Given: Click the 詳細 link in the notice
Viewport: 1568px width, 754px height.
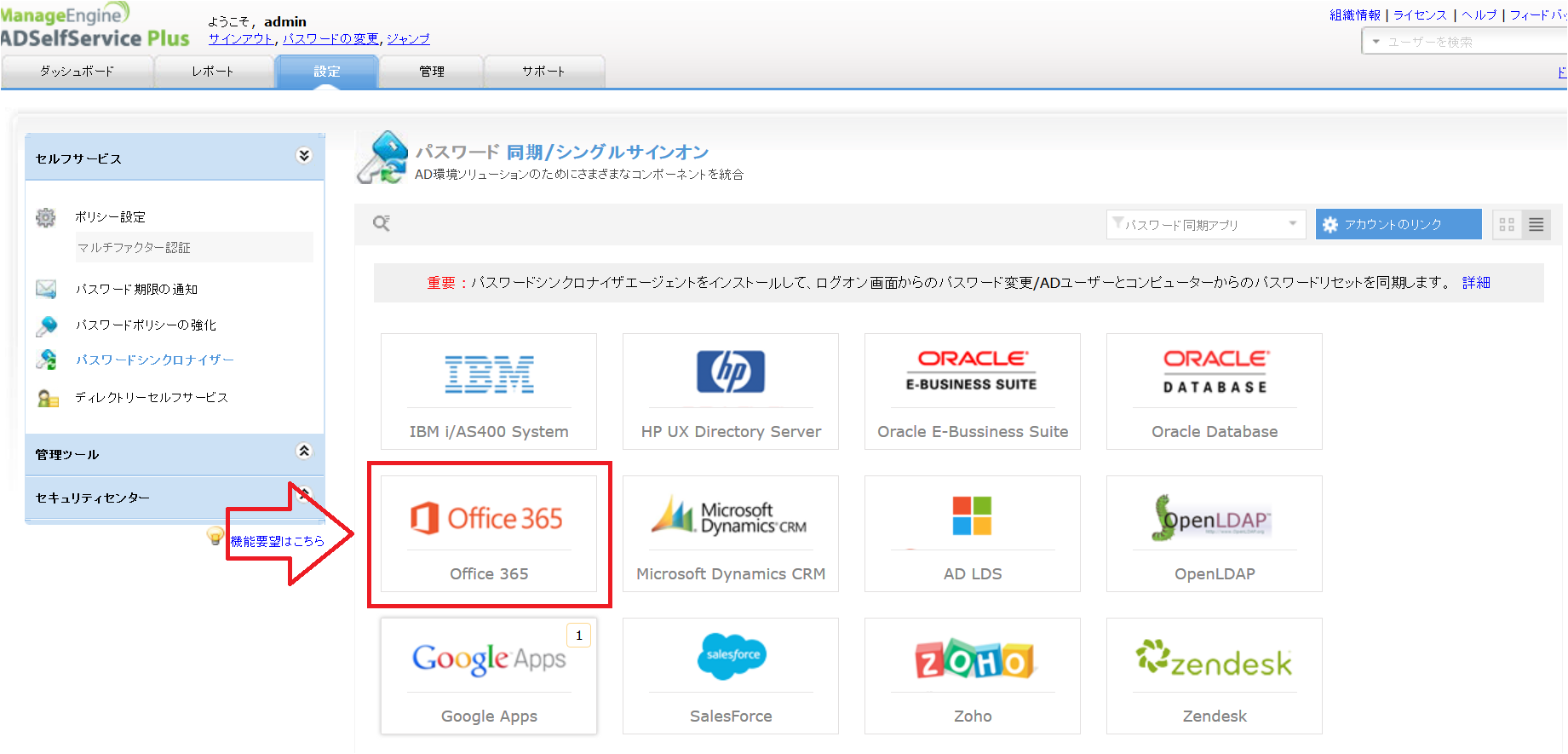Looking at the screenshot, I should coord(1476,283).
